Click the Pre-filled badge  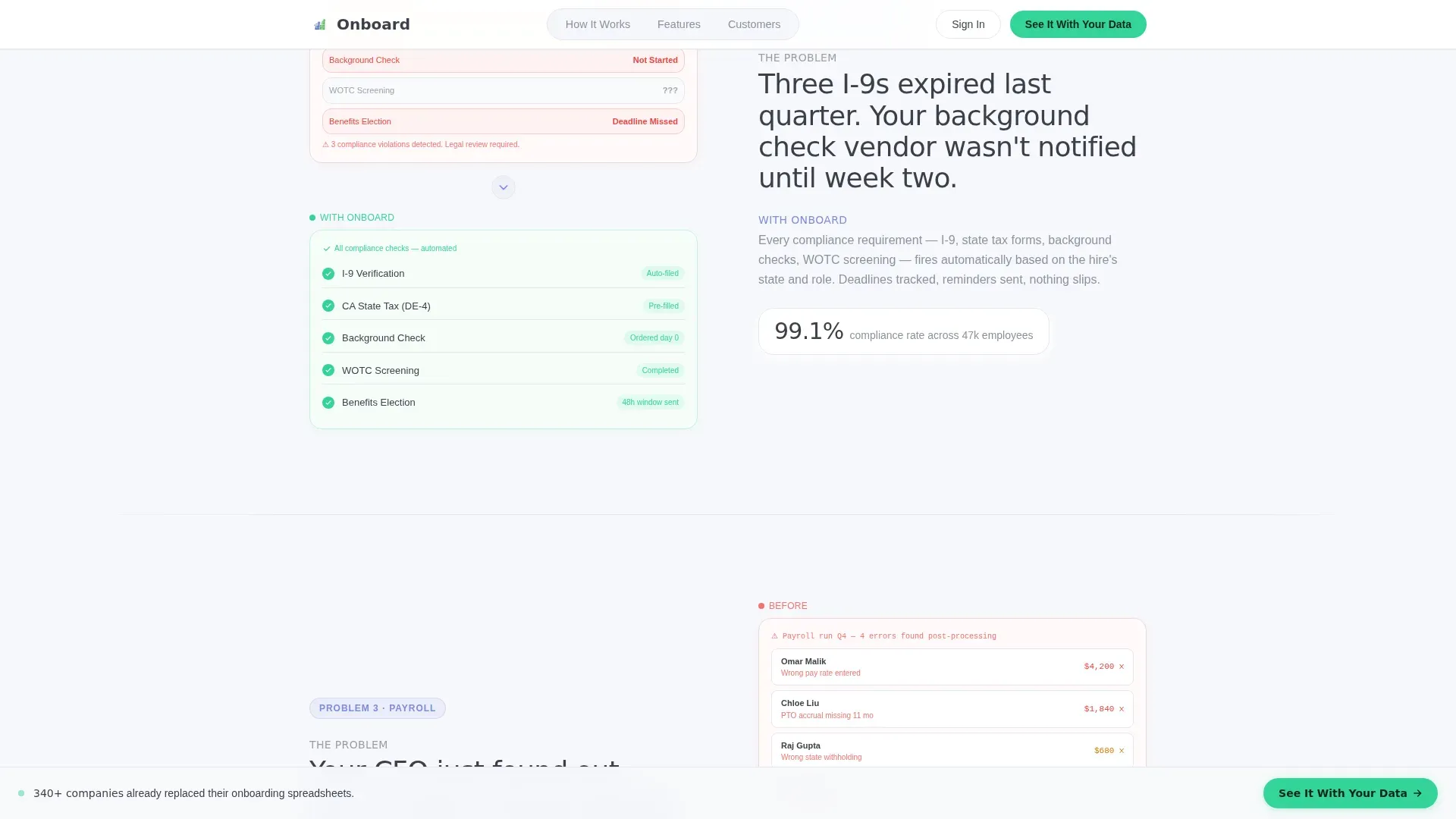point(664,306)
